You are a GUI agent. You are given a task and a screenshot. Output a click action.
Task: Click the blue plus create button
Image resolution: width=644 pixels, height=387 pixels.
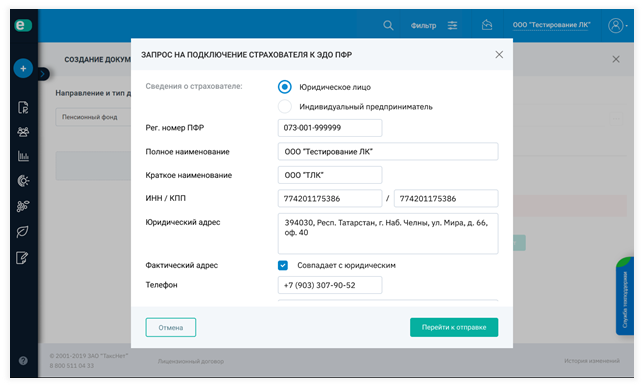click(23, 69)
